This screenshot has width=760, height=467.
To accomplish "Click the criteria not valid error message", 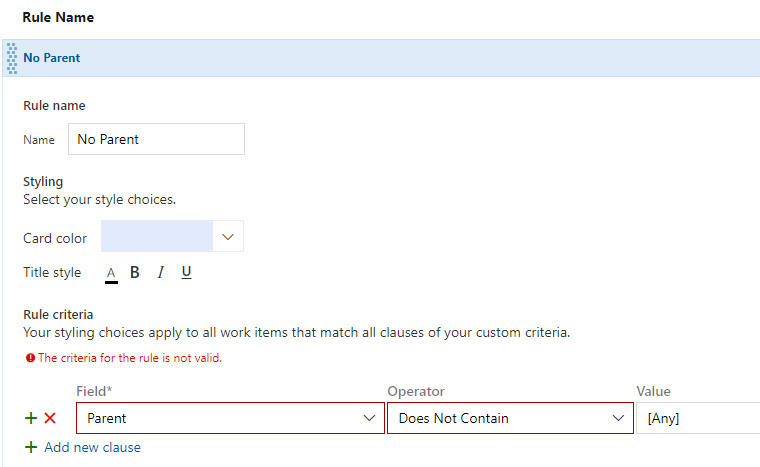I will pos(130,358).
